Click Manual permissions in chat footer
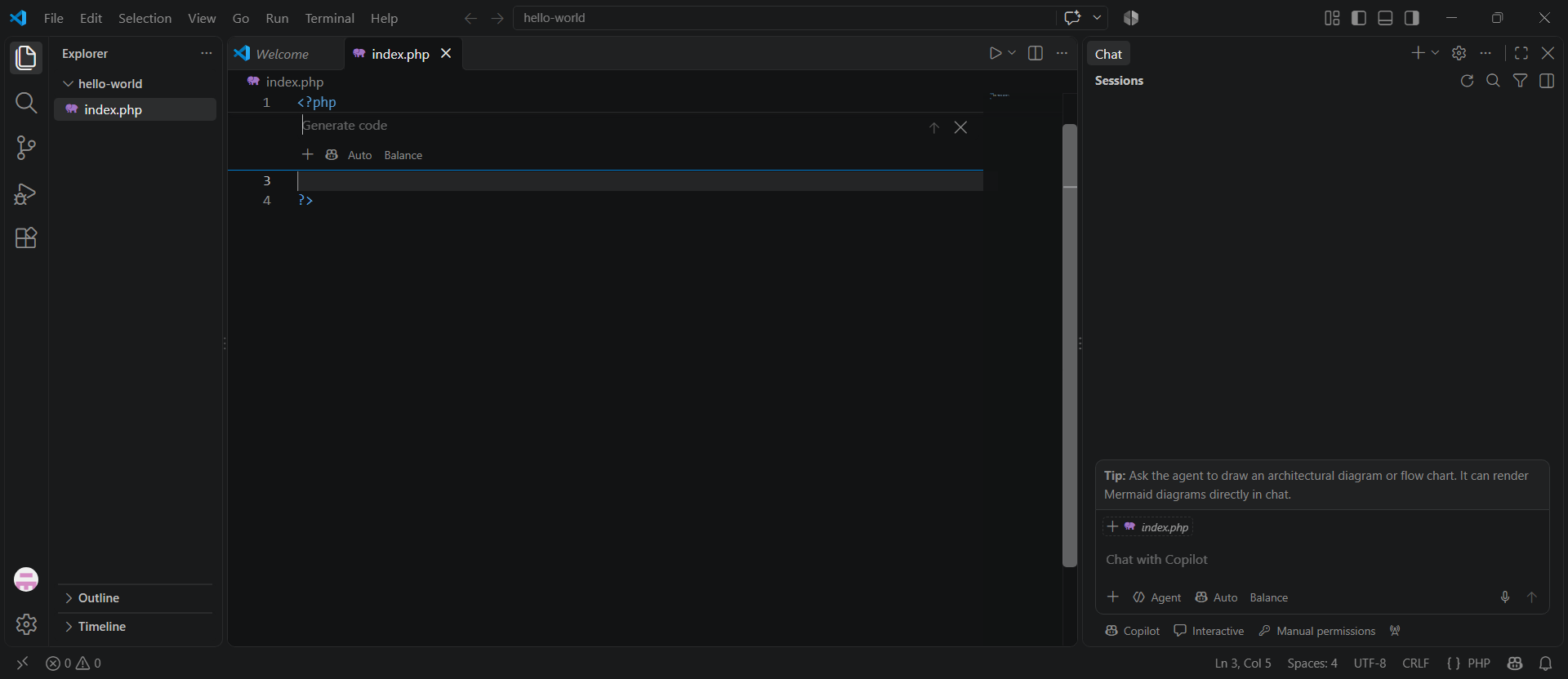Viewport: 1568px width, 679px height. tap(1317, 631)
